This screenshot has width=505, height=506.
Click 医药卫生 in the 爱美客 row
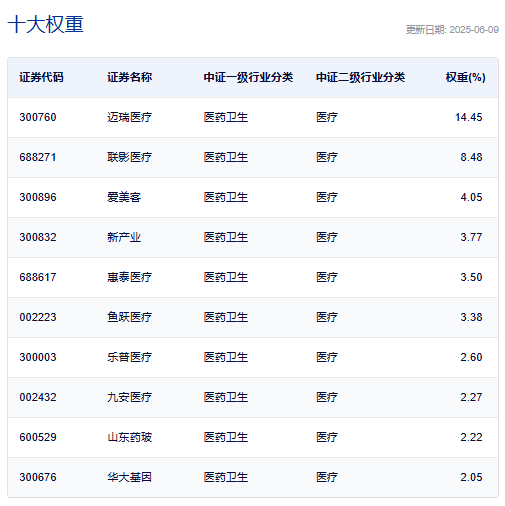coord(226,197)
